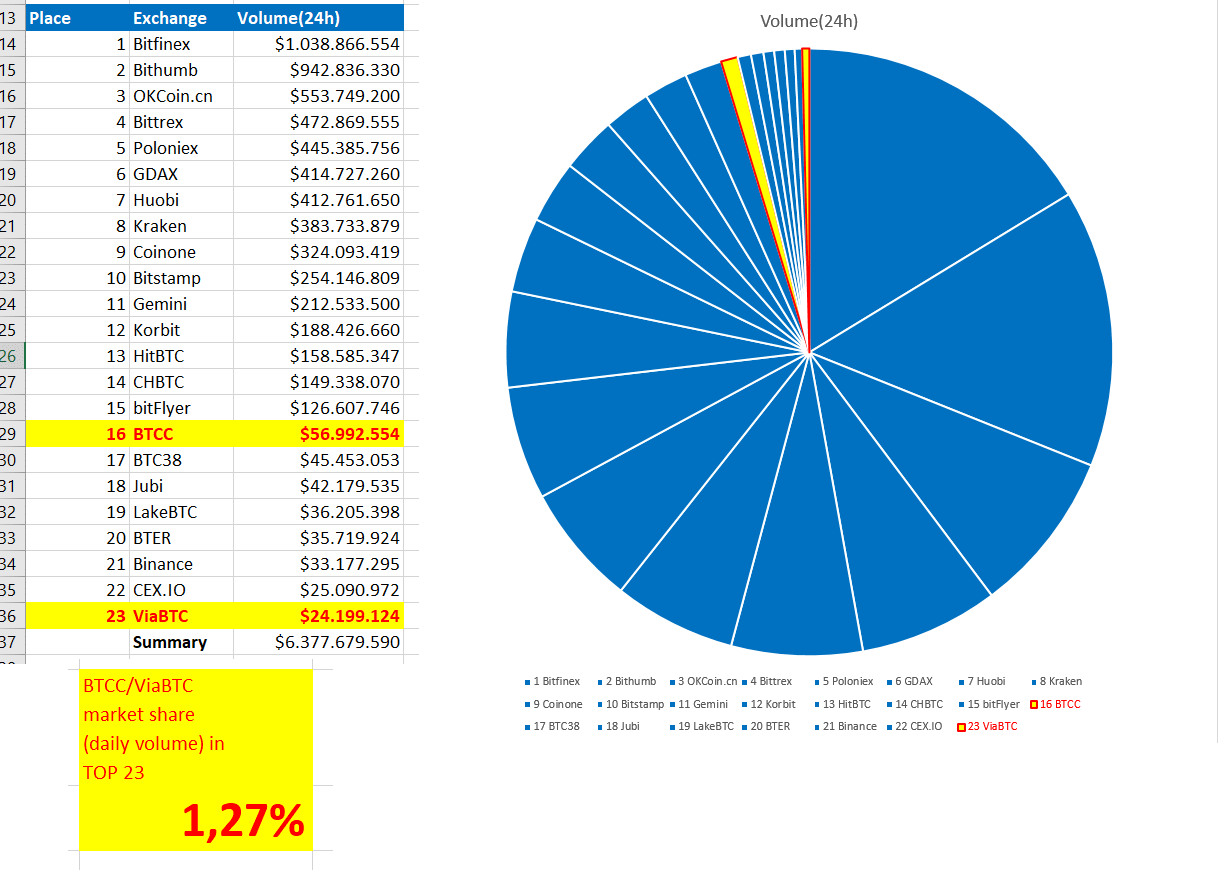1218x893 pixels.
Task: Select the Summary label cell
Action: pyautogui.click(x=181, y=642)
